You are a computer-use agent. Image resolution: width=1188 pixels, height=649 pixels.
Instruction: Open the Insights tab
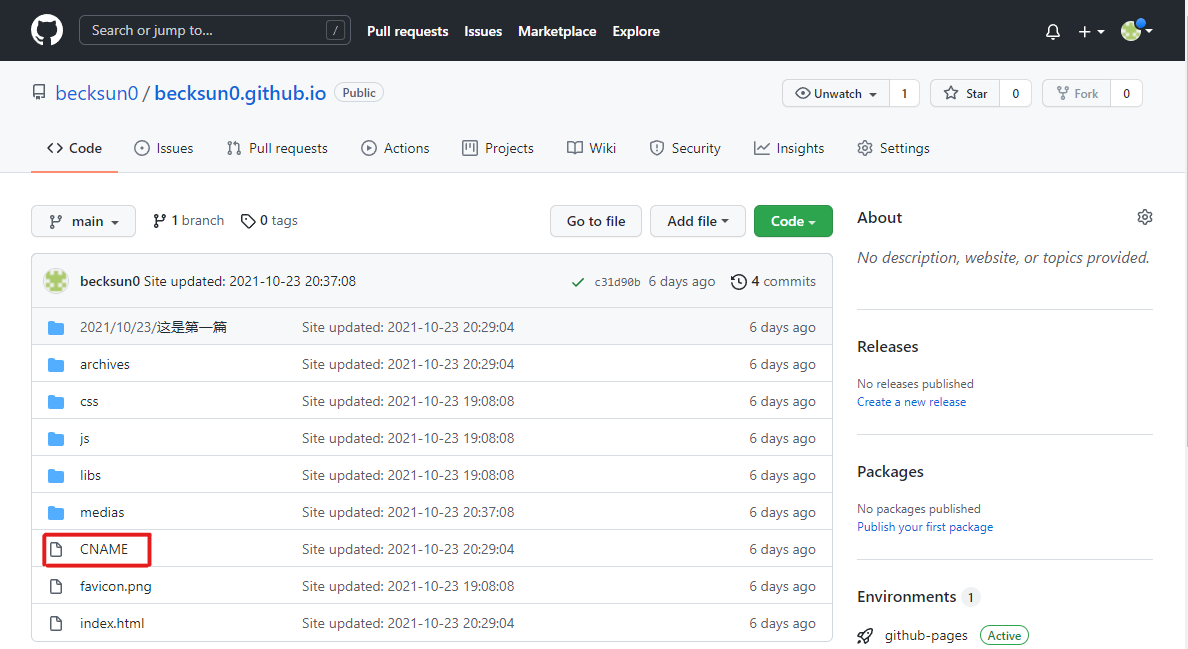click(x=789, y=148)
